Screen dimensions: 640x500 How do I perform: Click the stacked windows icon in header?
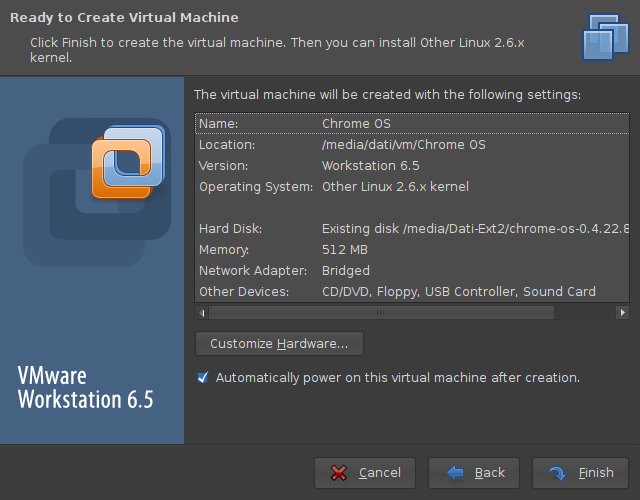pyautogui.click(x=606, y=37)
